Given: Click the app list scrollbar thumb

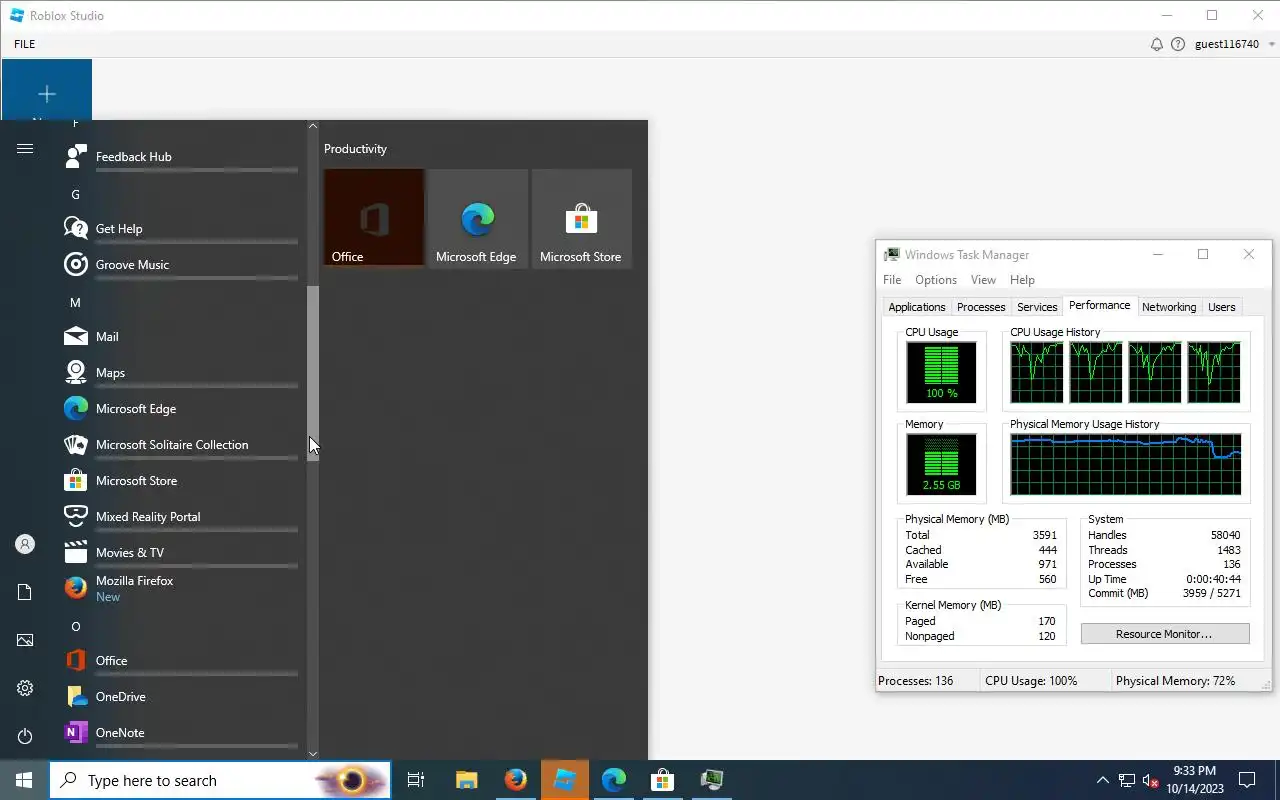Looking at the screenshot, I should (313, 372).
